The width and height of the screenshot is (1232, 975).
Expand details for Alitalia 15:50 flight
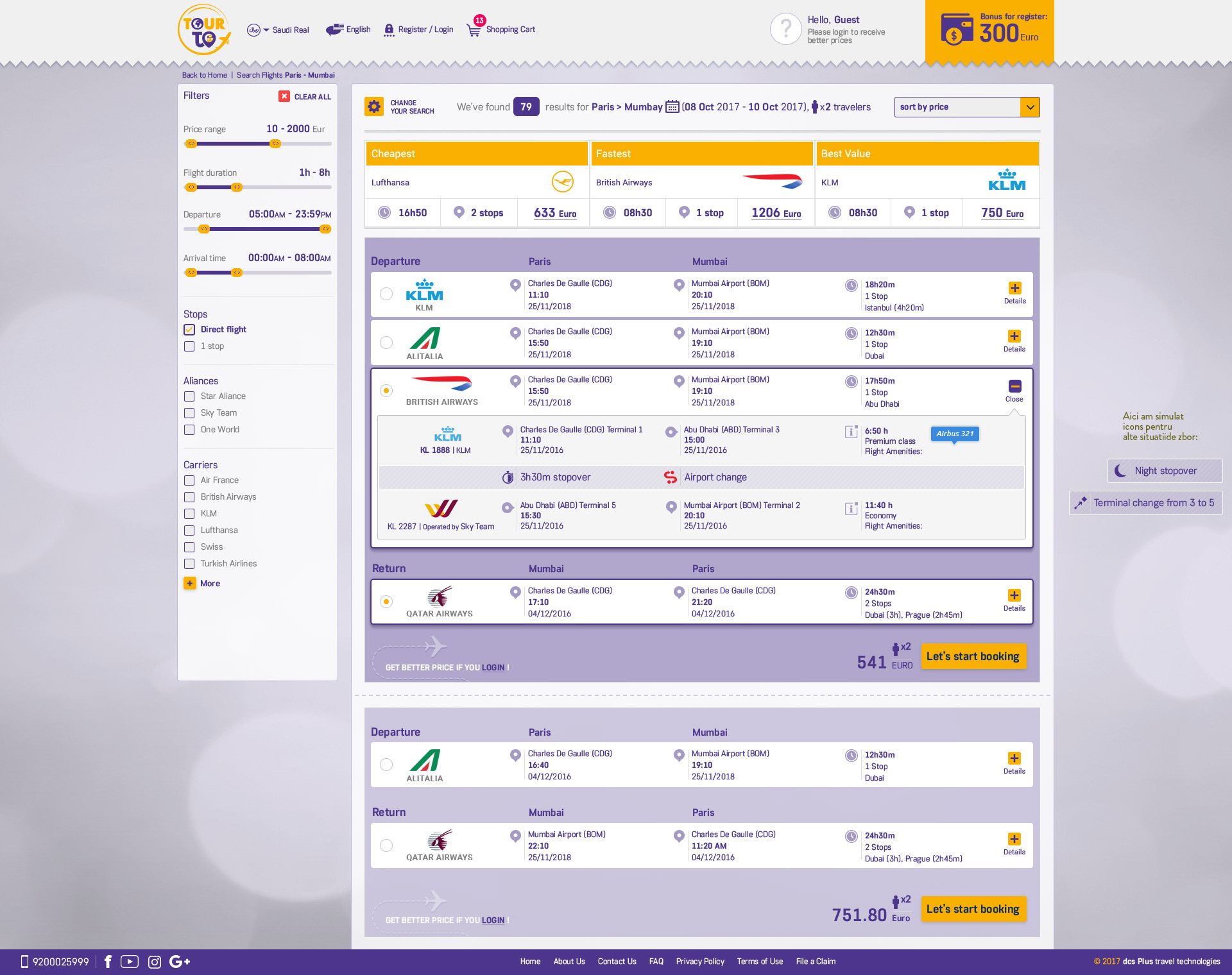pos(1014,341)
